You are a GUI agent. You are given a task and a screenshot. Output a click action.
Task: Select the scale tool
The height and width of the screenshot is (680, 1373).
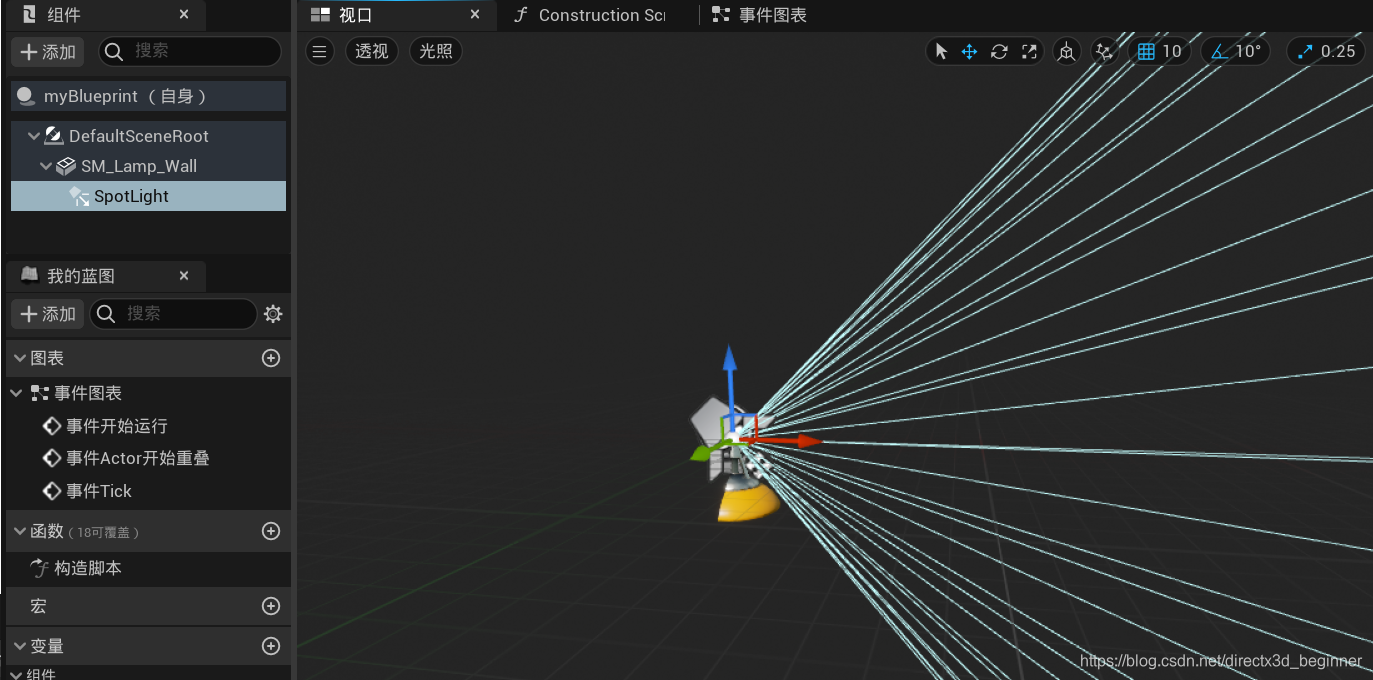click(x=1029, y=51)
